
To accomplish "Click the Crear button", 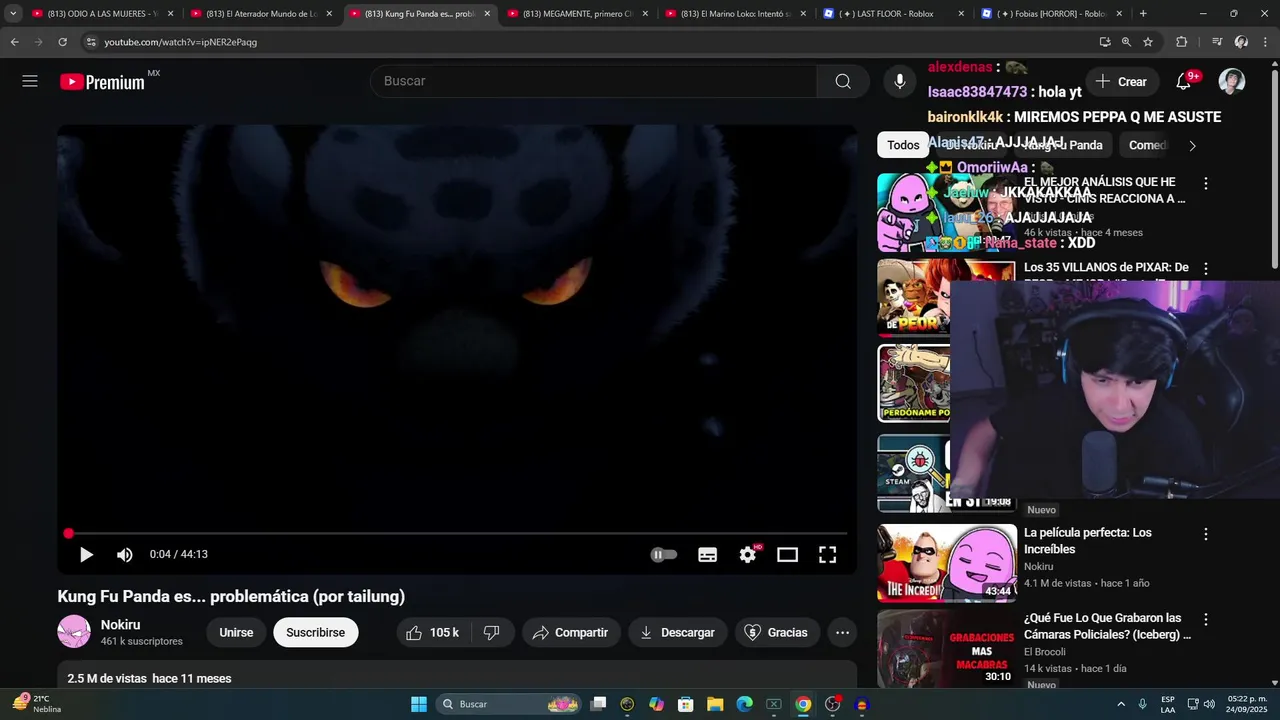I will pyautogui.click(x=1121, y=82).
